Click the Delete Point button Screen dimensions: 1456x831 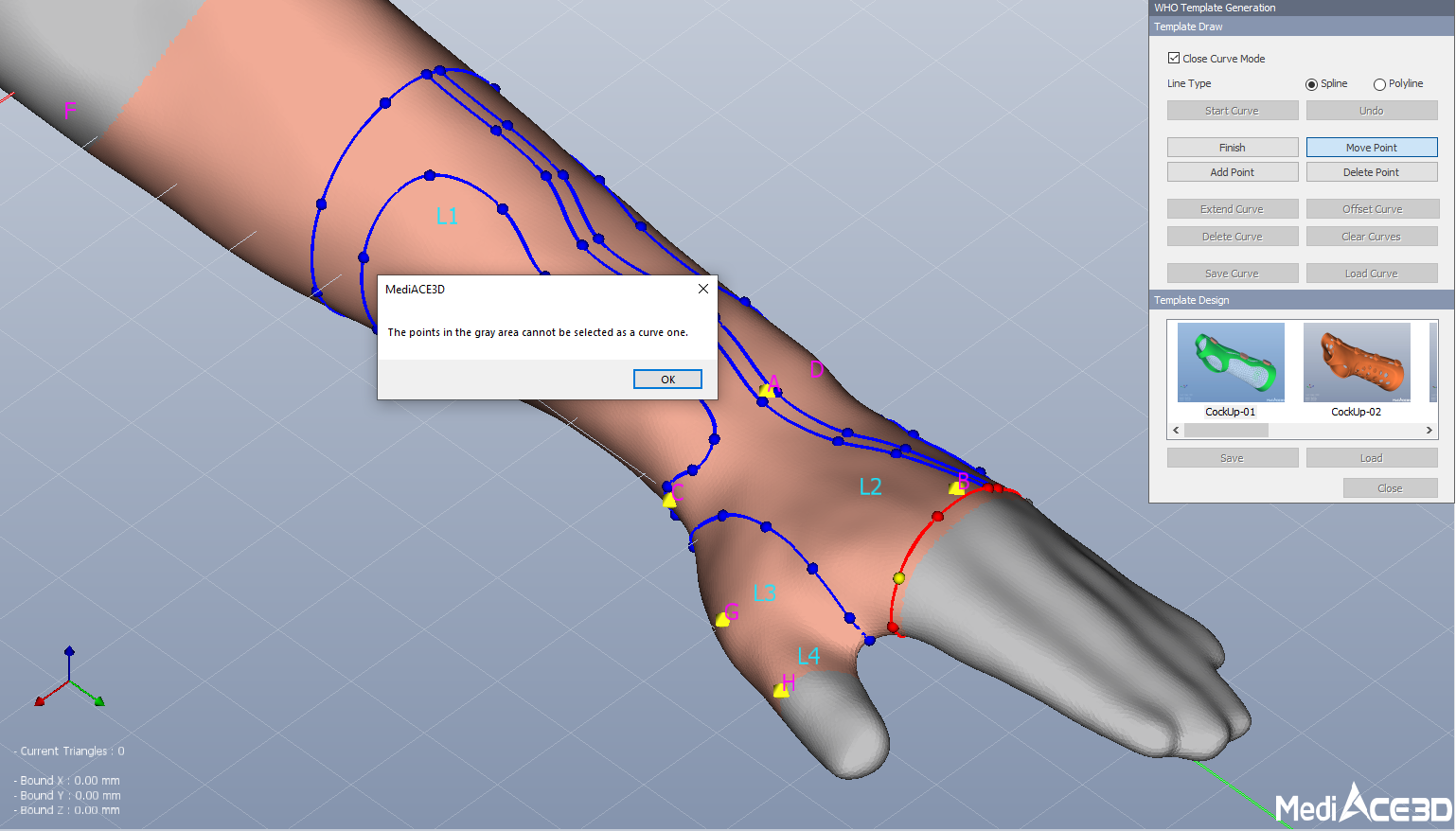pos(1371,172)
